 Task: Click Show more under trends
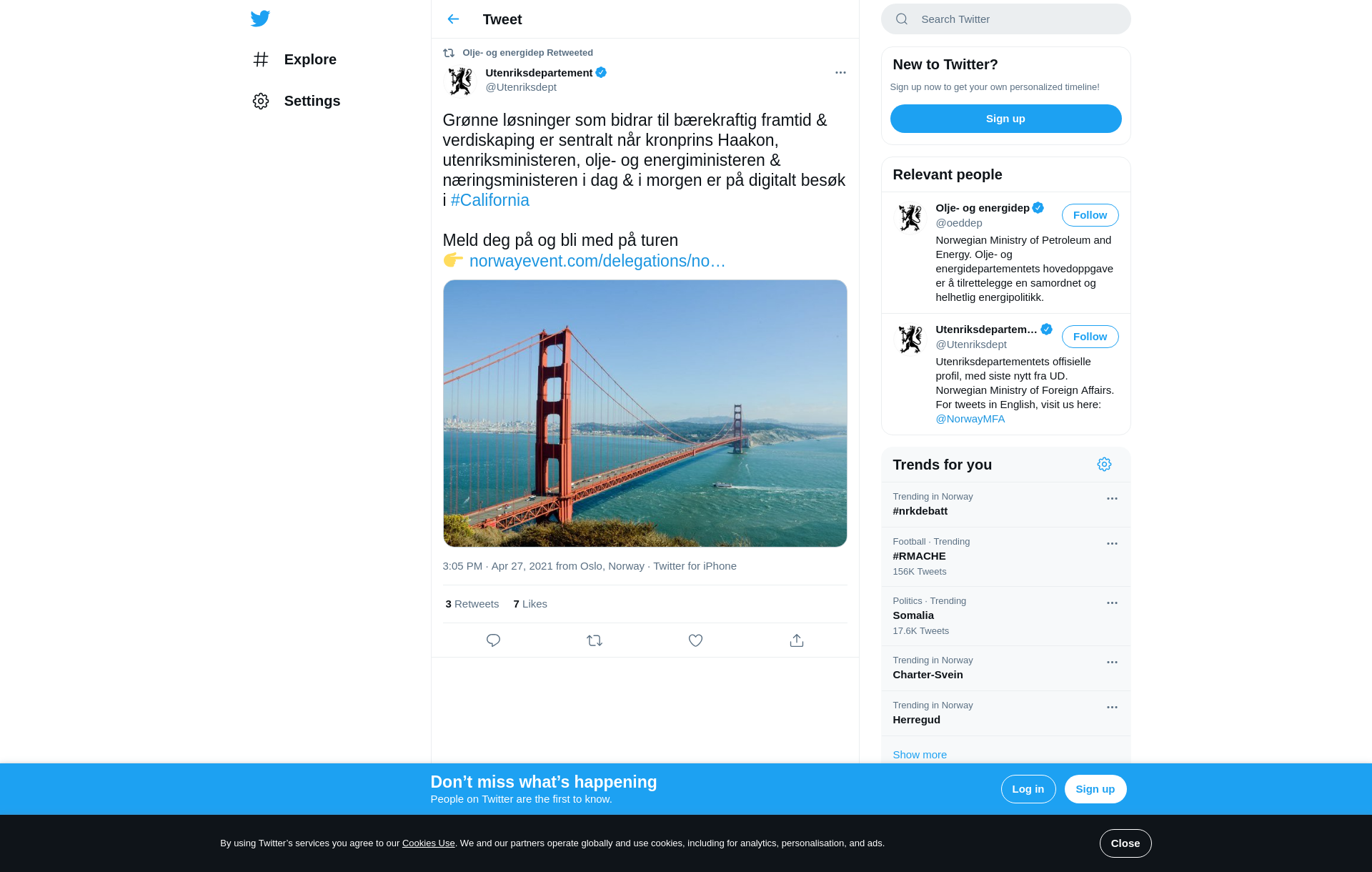(920, 755)
